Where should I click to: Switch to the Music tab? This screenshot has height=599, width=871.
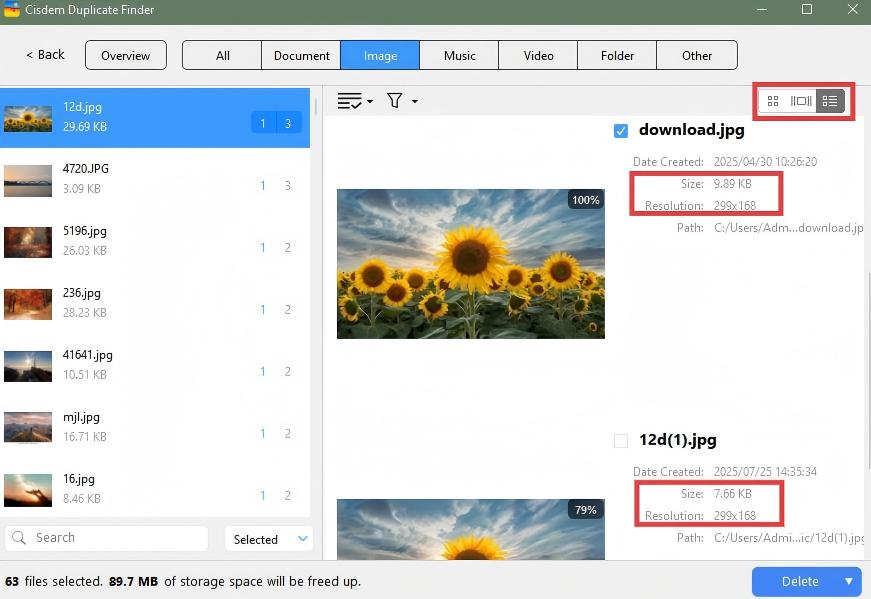point(458,55)
